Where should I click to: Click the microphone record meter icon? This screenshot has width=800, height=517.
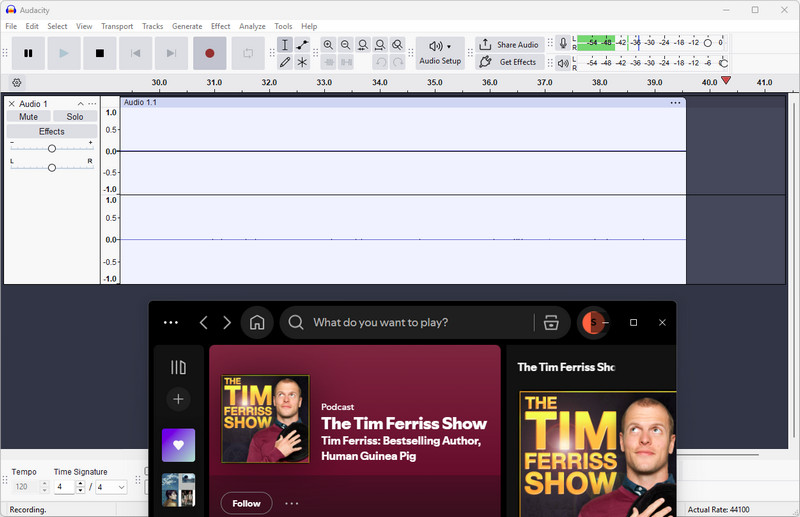(563, 44)
